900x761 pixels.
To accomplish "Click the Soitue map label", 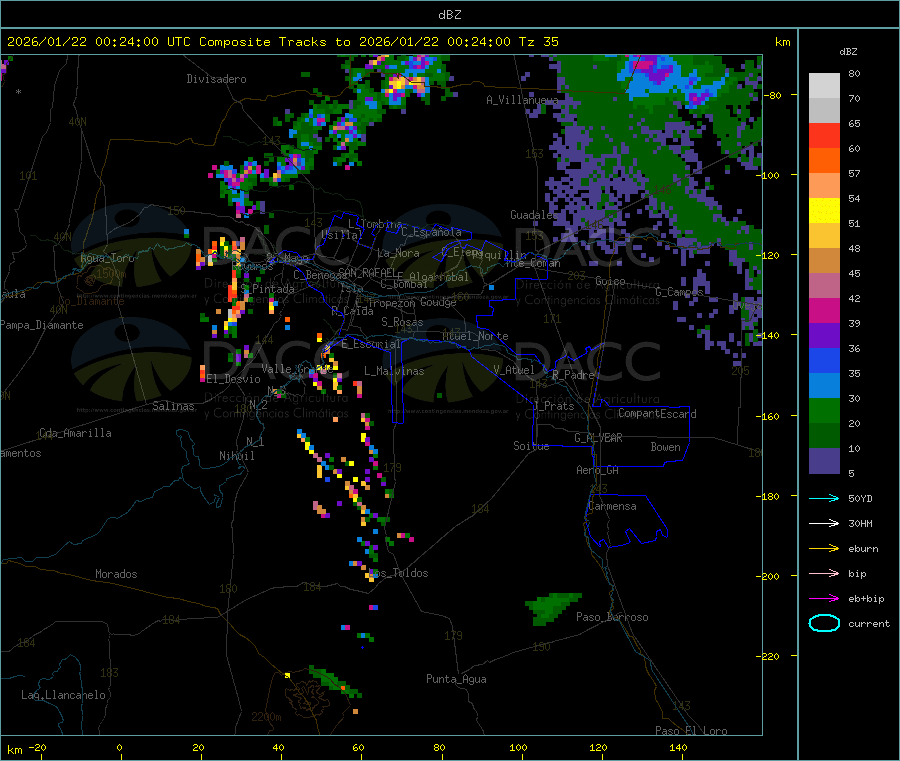I will [531, 446].
